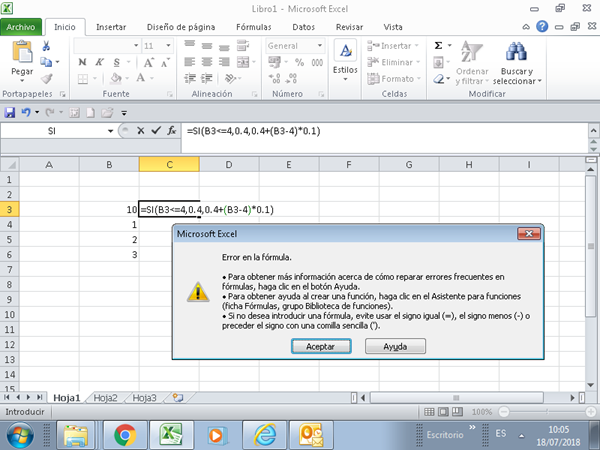Open Buscar y seleccionar menu
600x450 pixels.
pos(517,63)
